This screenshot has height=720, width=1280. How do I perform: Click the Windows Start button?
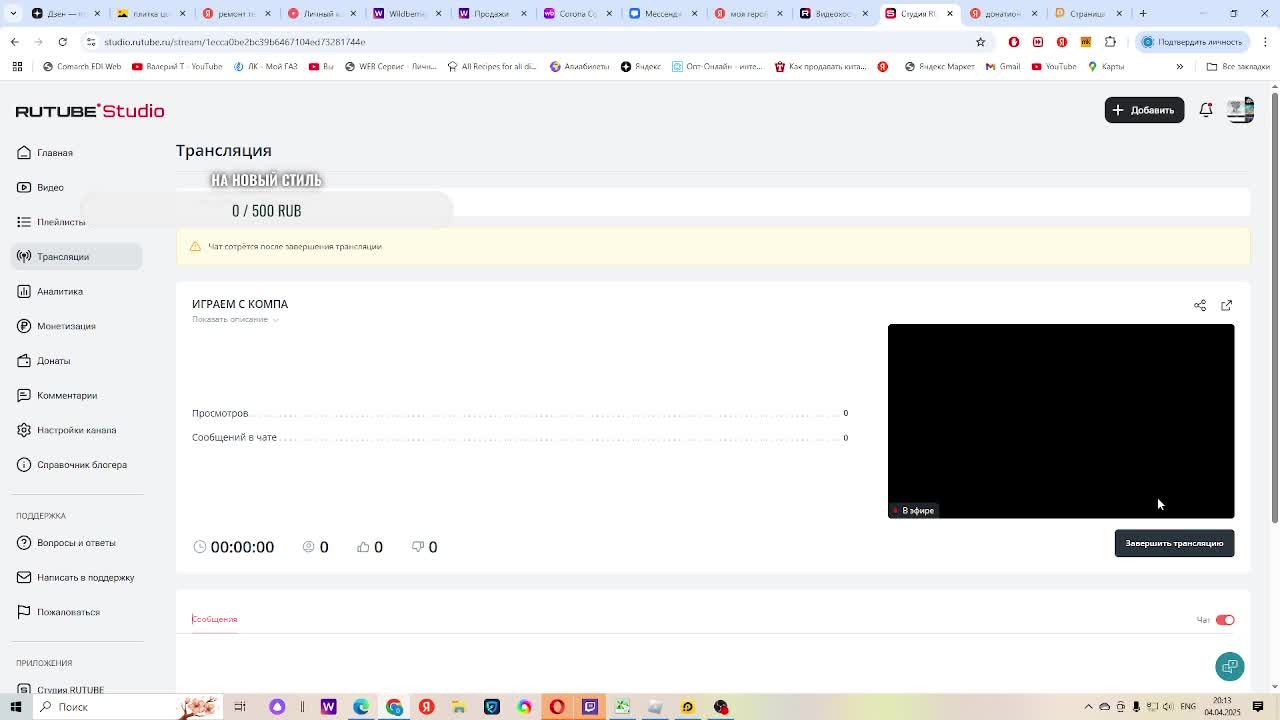(x=16, y=707)
